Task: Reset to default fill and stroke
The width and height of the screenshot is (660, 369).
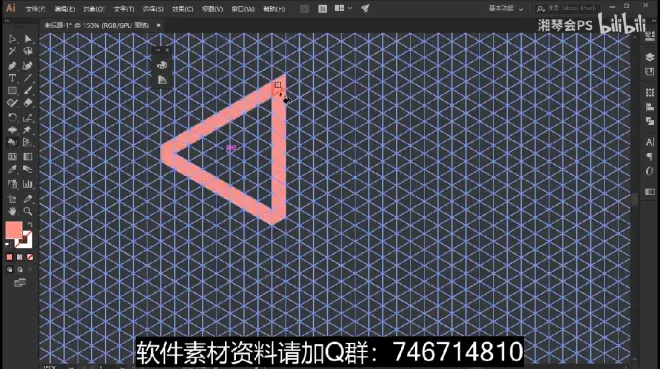Action: (8, 244)
